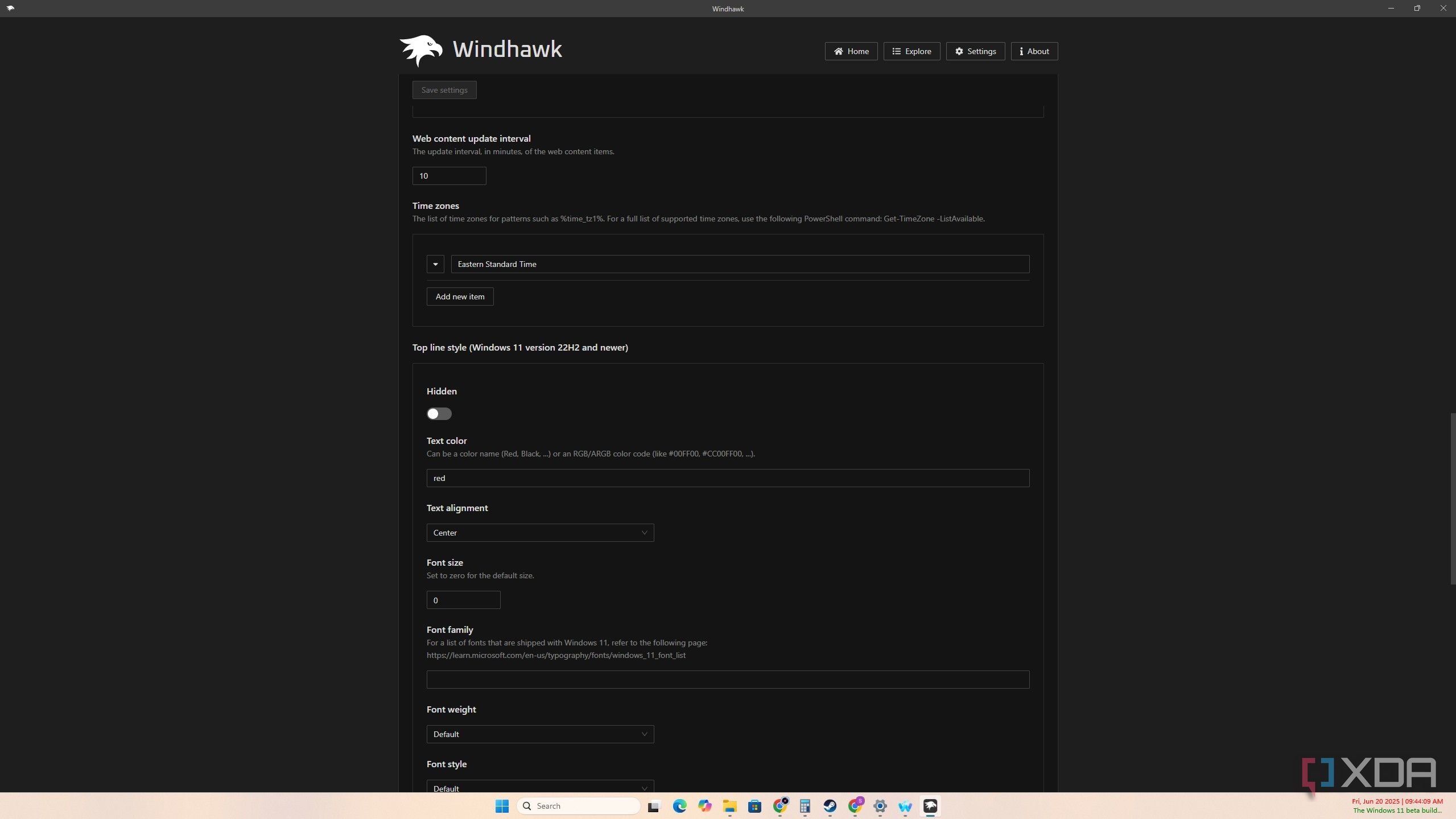Open Calculator from the taskbar
Image resolution: width=1456 pixels, height=819 pixels.
click(x=805, y=806)
